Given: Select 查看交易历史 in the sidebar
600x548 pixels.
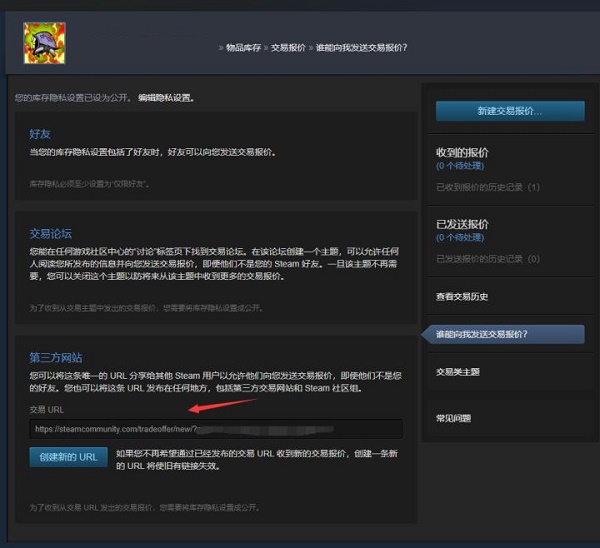Looking at the screenshot, I should (x=462, y=297).
